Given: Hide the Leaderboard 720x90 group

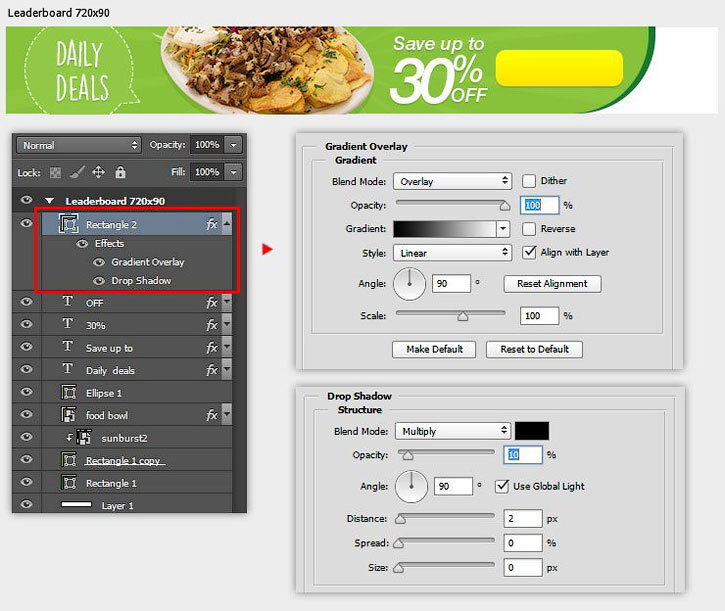Looking at the screenshot, I should (x=26, y=200).
